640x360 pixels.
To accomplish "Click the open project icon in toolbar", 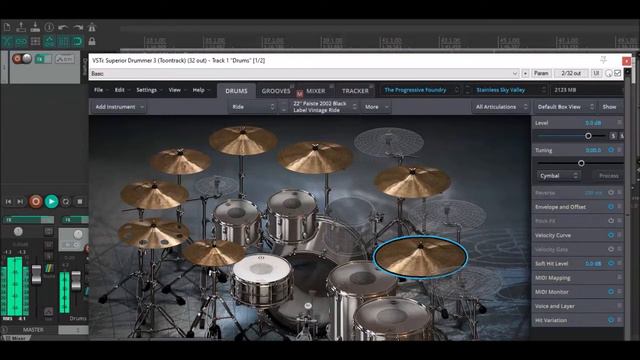I will click(21, 27).
